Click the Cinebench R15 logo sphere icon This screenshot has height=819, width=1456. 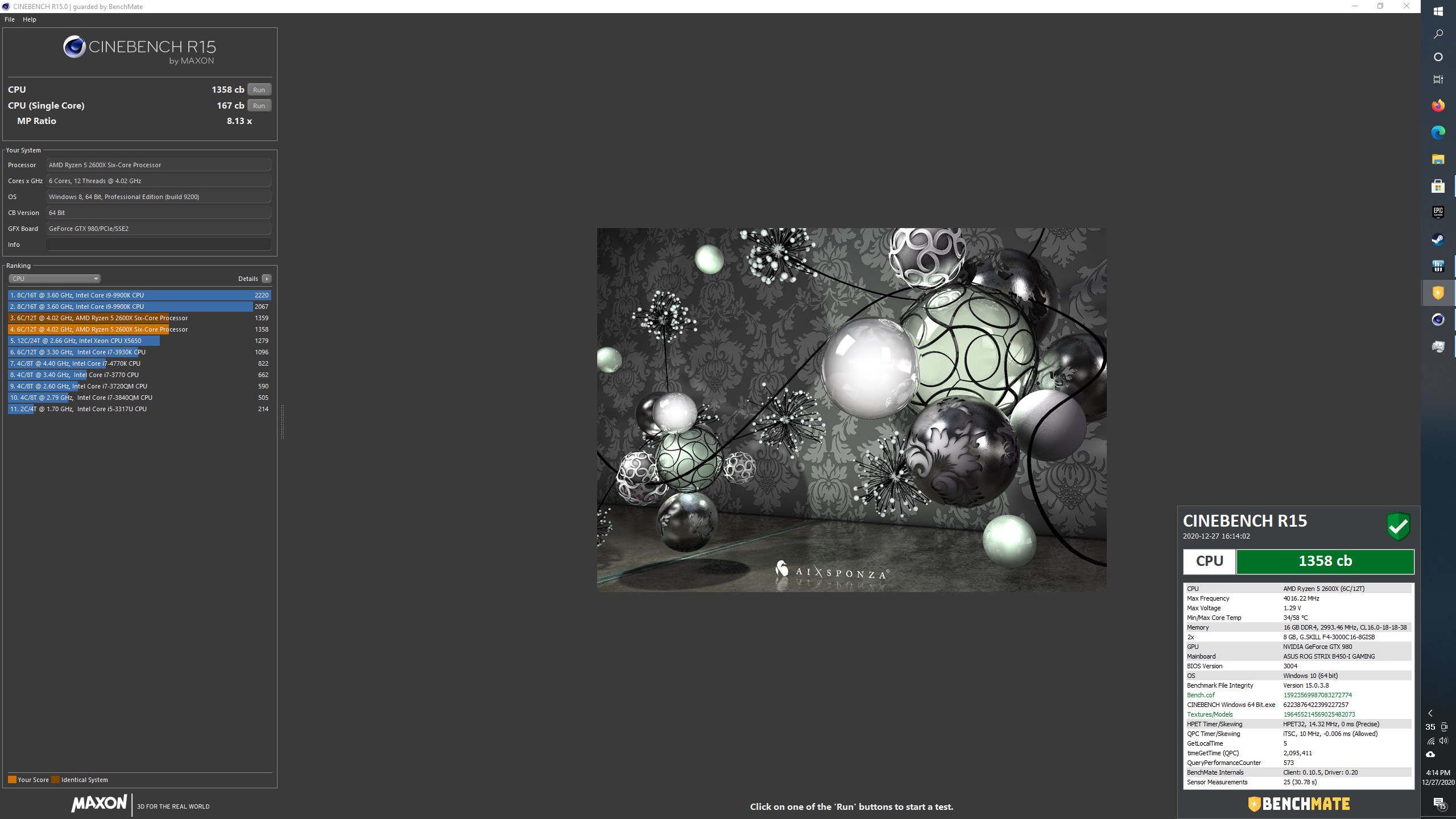click(x=75, y=47)
